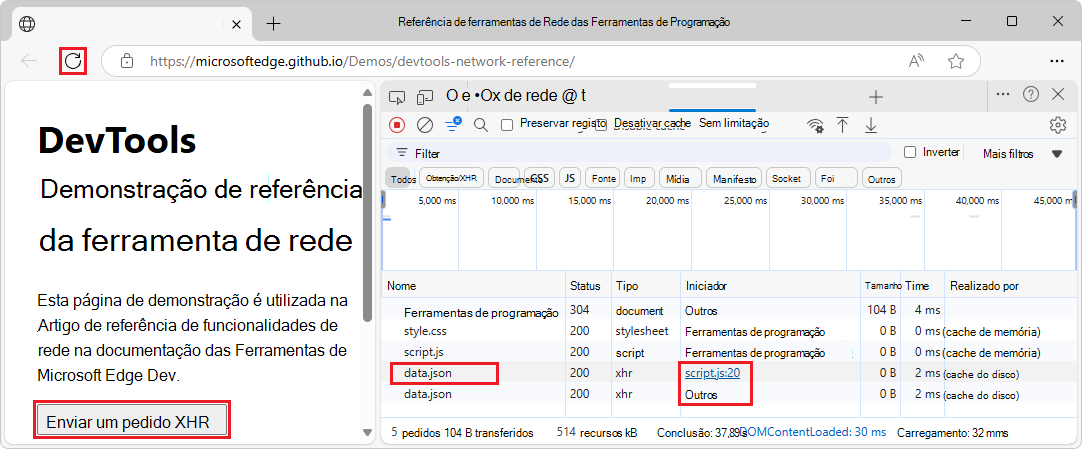Activate the Read aloud icon in address bar
The width and height of the screenshot is (1082, 449).
[916, 61]
